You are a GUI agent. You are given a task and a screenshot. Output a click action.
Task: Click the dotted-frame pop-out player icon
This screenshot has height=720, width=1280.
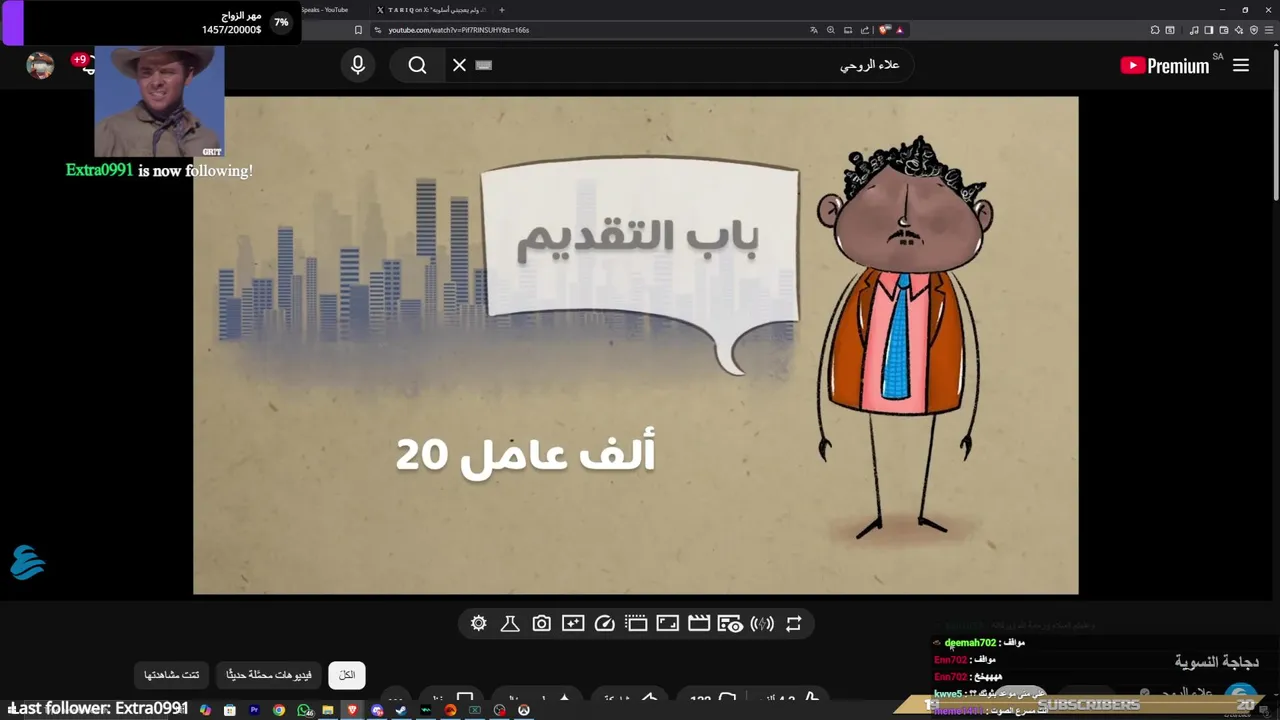pyautogui.click(x=636, y=624)
